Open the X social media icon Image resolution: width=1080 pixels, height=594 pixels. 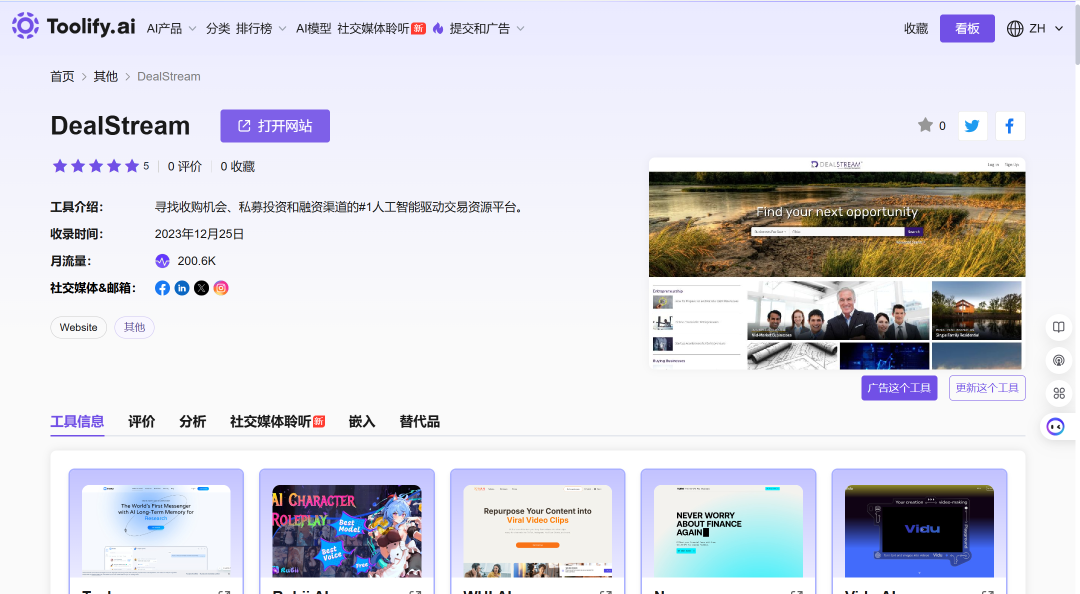point(201,288)
